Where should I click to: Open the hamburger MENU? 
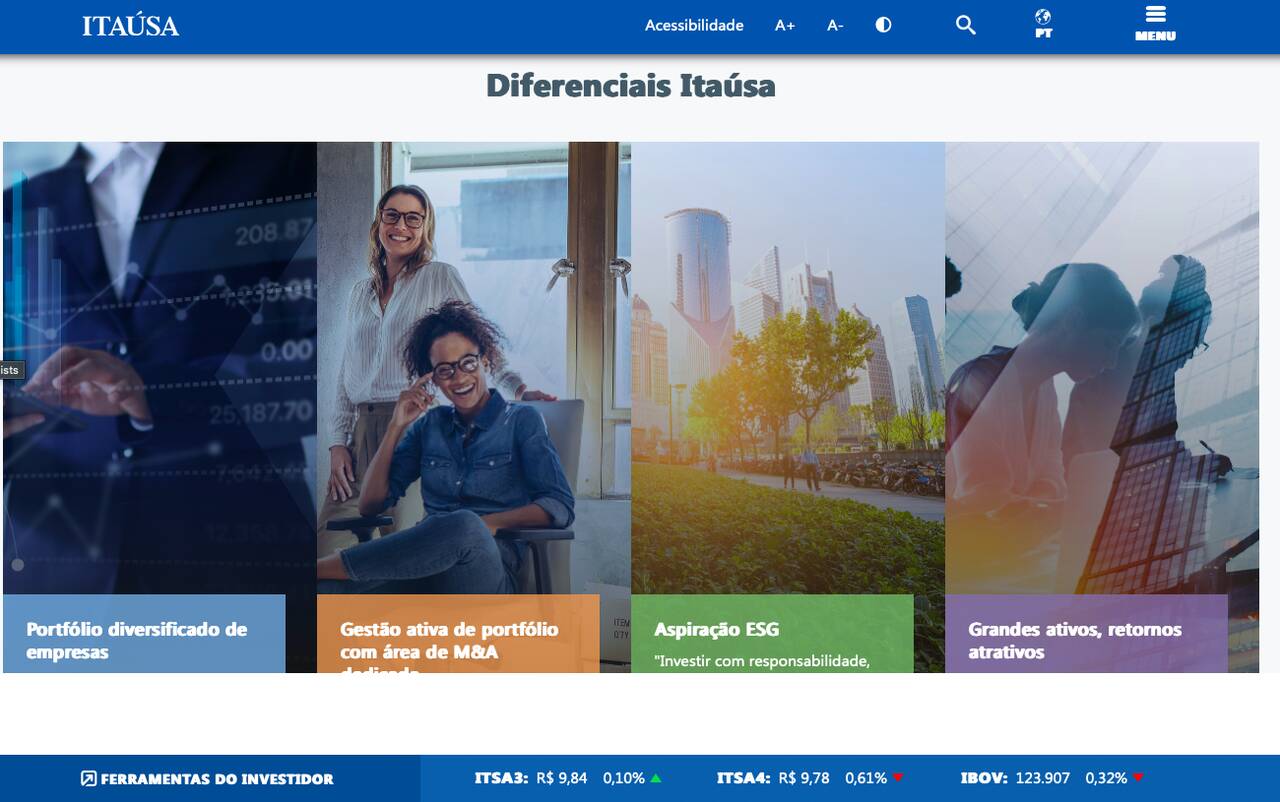[x=1155, y=24]
